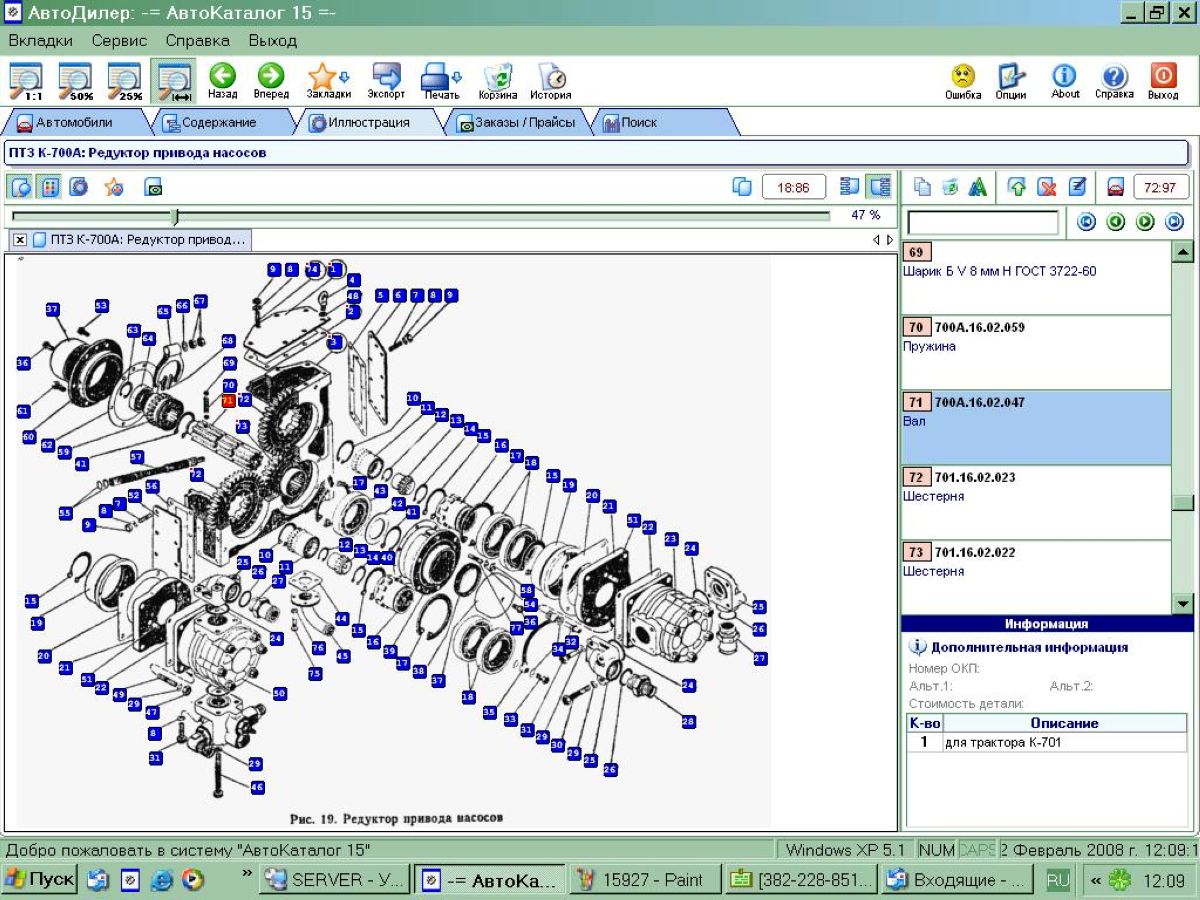1200x900 pixels.
Task: Toggle the right-side parts list panel layout
Action: click(879, 187)
